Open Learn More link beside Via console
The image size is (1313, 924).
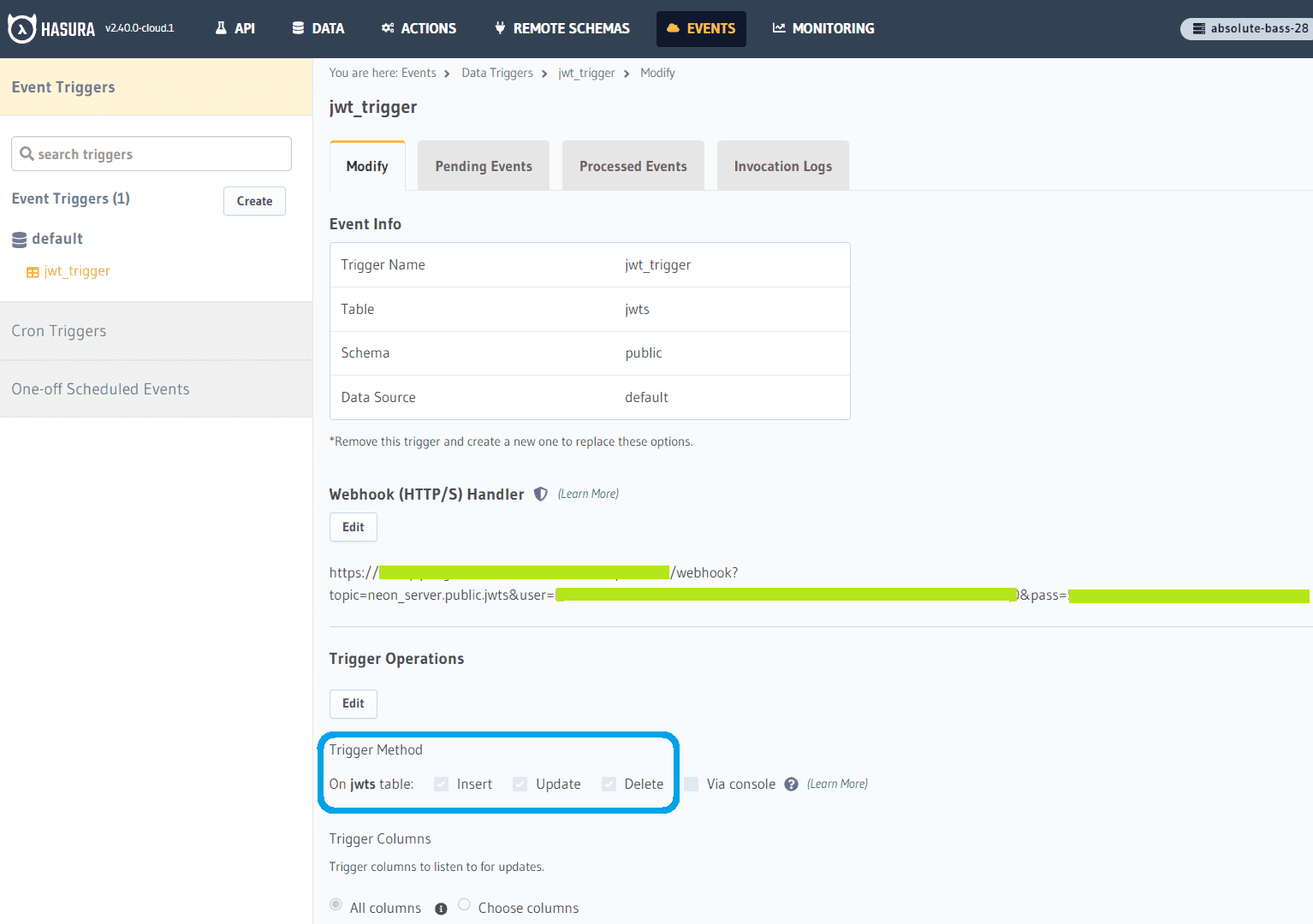(x=837, y=784)
